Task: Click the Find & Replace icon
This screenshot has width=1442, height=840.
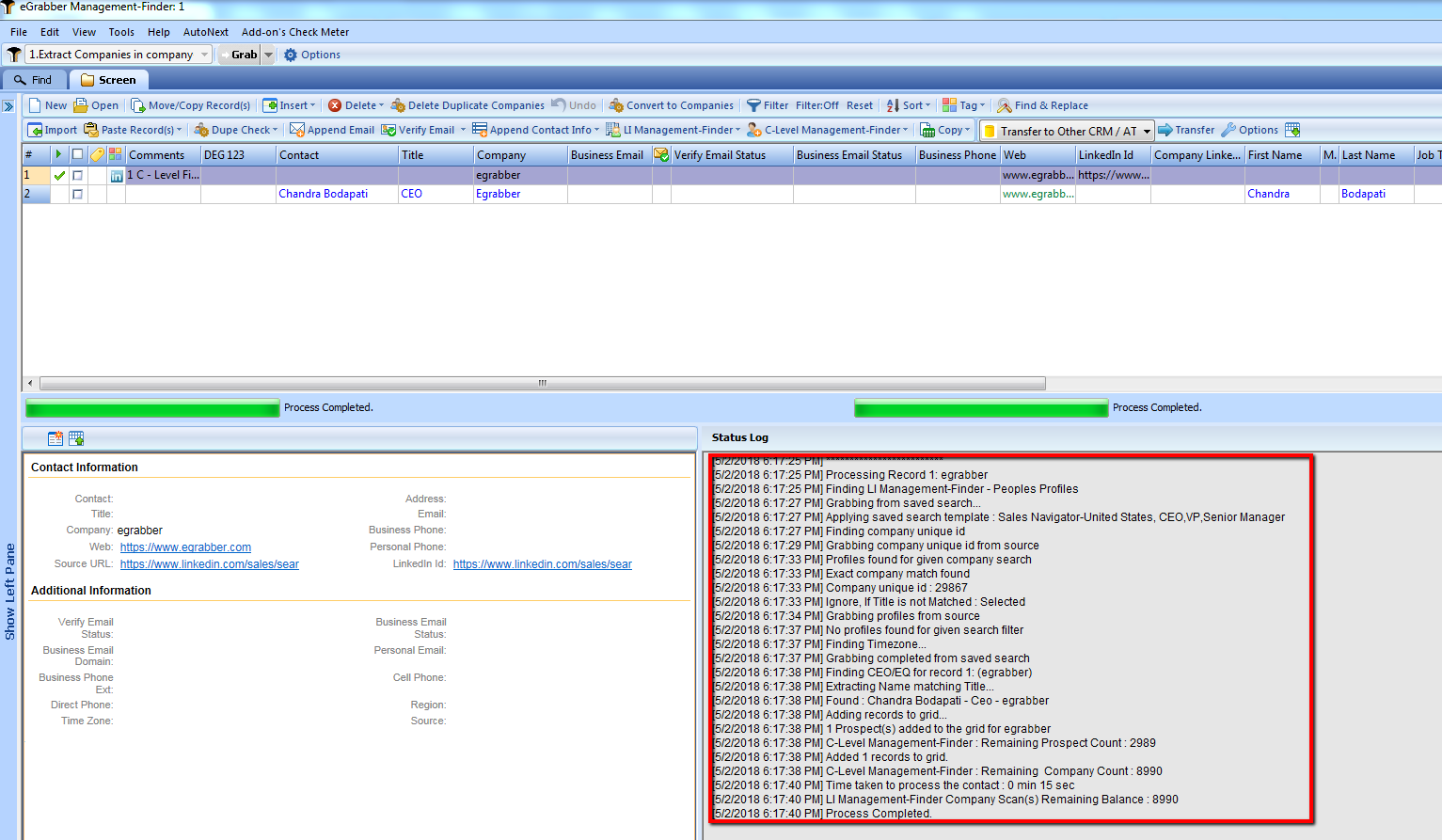Action: tap(1005, 105)
